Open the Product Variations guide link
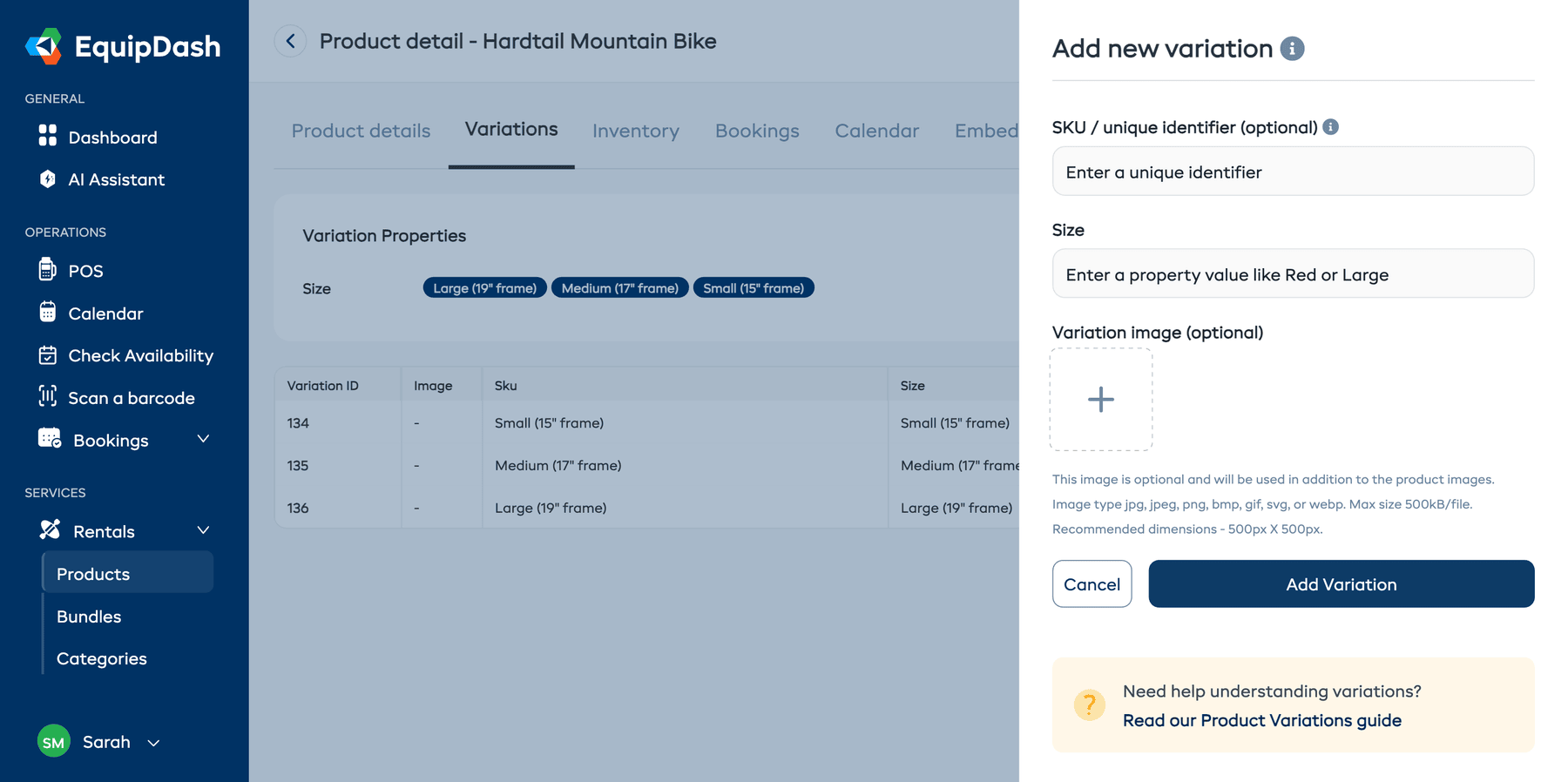The width and height of the screenshot is (1568, 782). click(x=1261, y=720)
